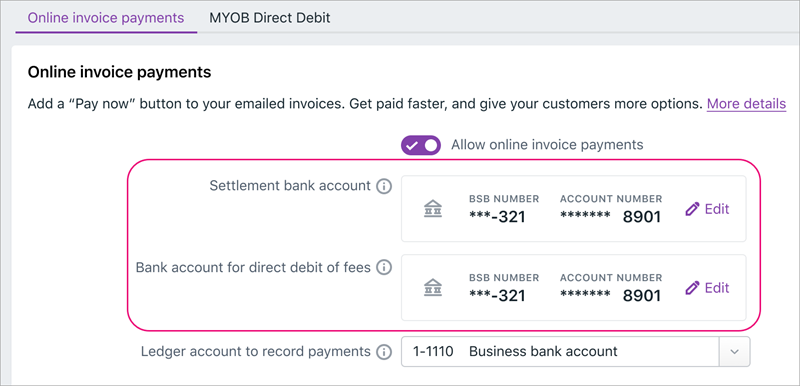The height and width of the screenshot is (386, 800).
Task: Click the direct debit fees account number 8901
Action: (610, 296)
